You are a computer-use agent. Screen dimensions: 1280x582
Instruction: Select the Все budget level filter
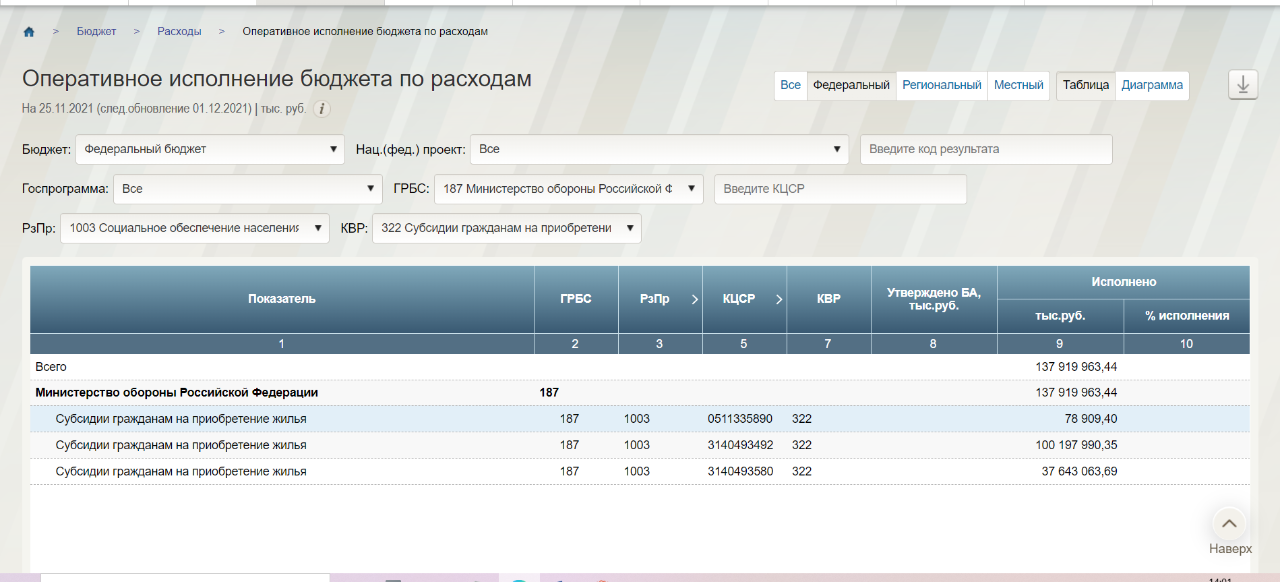790,86
